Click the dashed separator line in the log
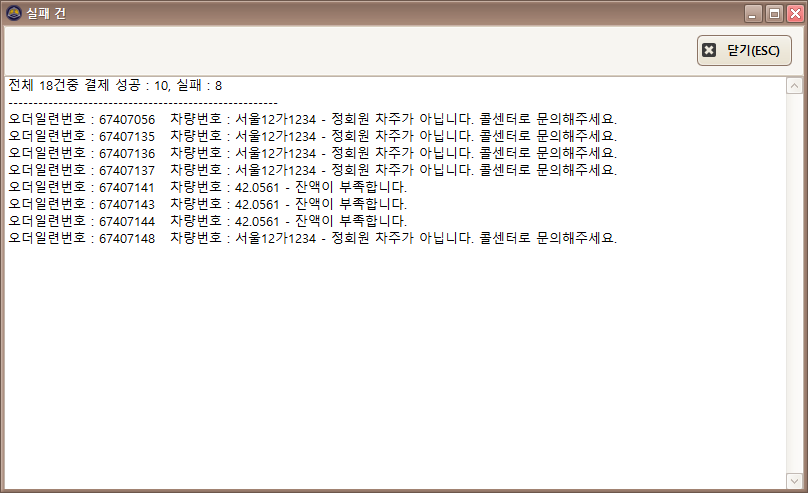This screenshot has width=808, height=493. (142, 102)
